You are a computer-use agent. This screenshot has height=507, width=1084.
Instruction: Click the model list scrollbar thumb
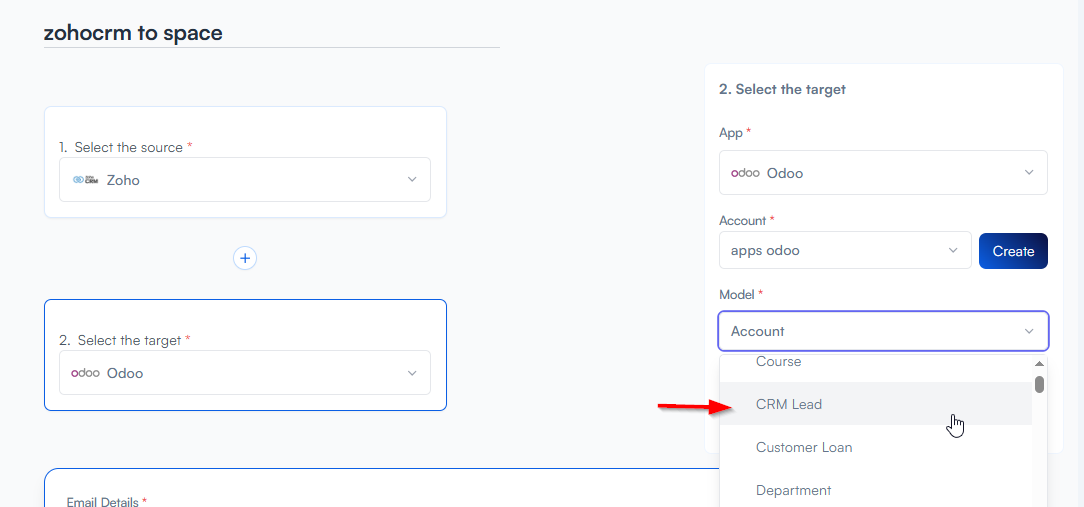pos(1039,385)
